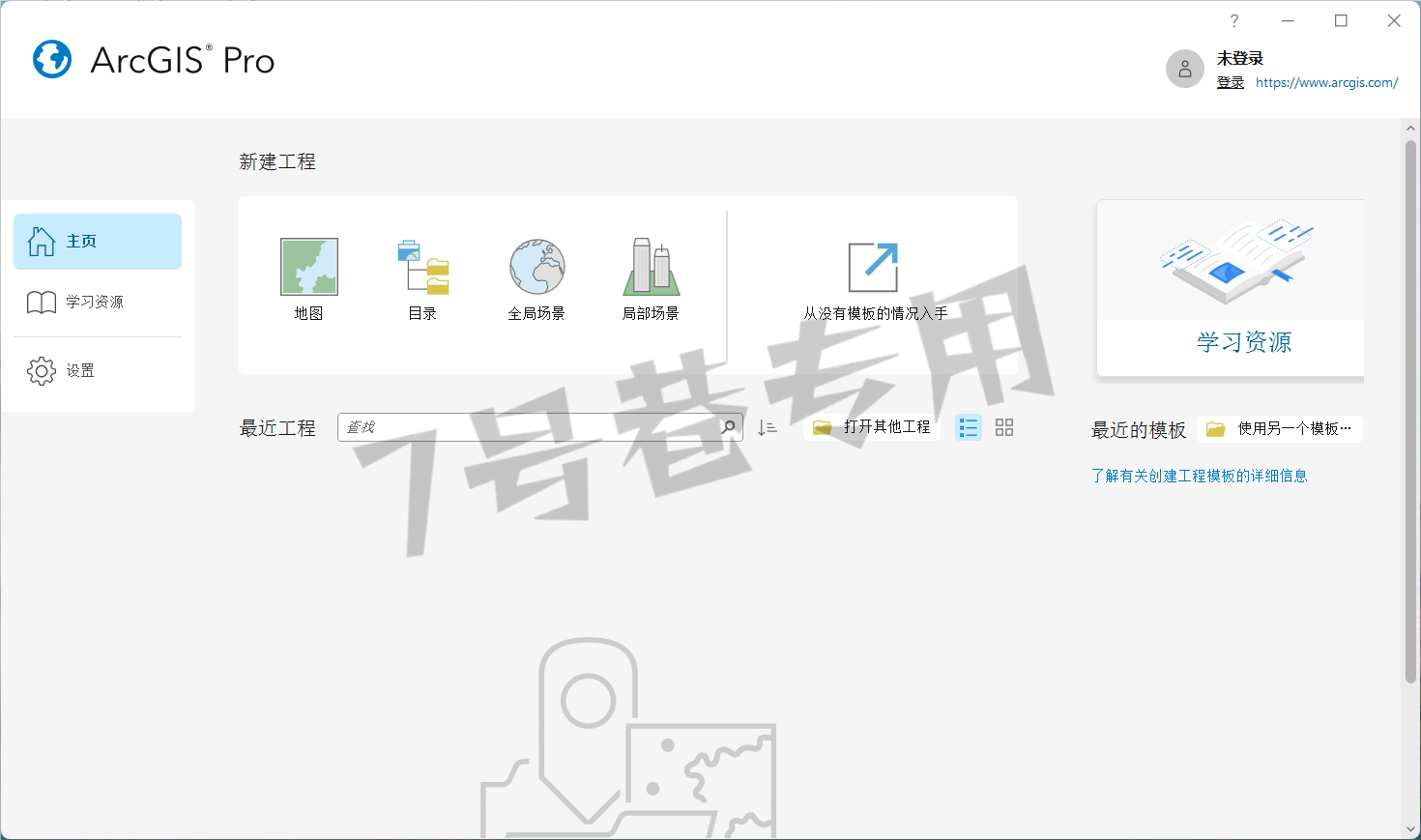Minimize the ArcGIS Pro window
Viewport: 1421px width, 840px height.
click(x=1288, y=21)
